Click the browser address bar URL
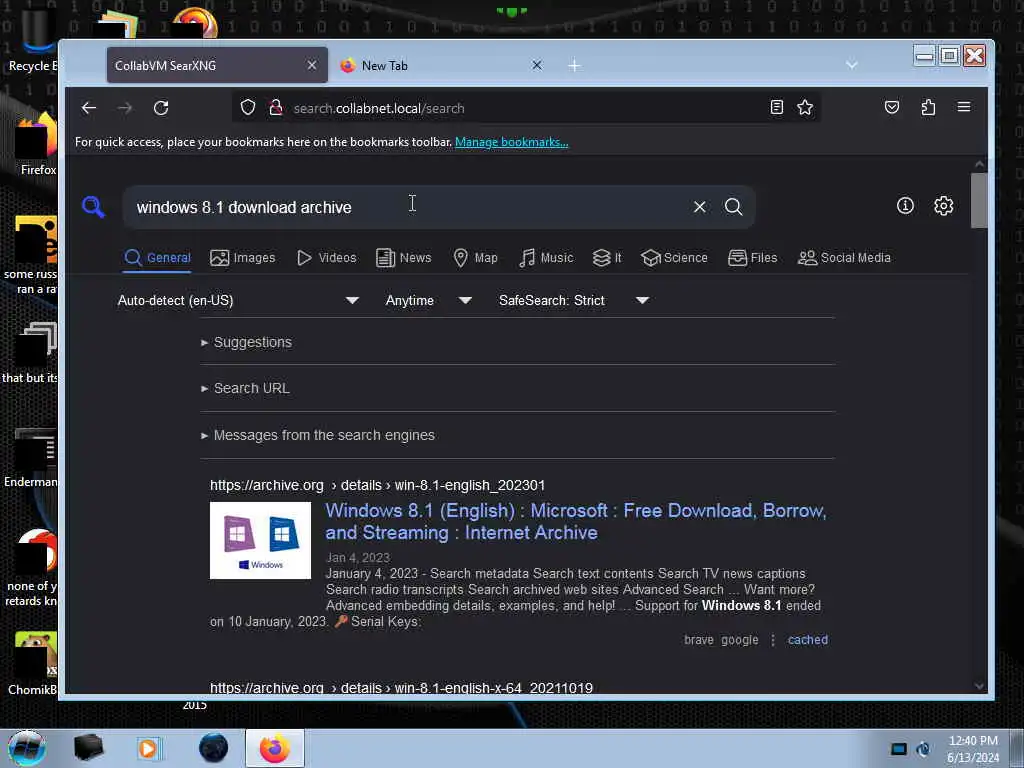This screenshot has width=1024, height=768. (x=379, y=108)
